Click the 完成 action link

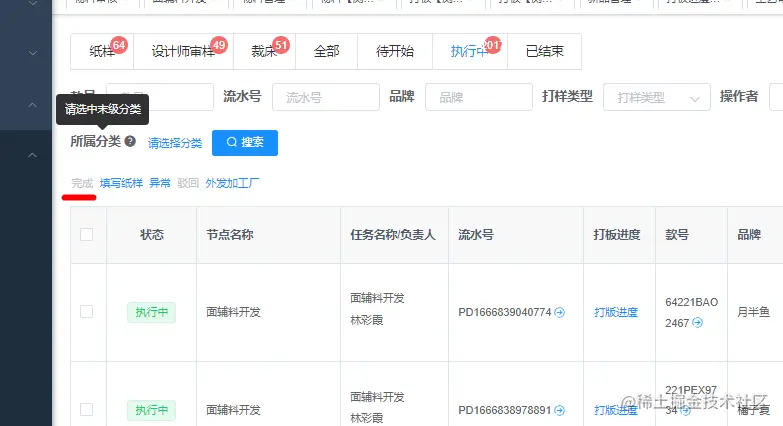(82, 183)
